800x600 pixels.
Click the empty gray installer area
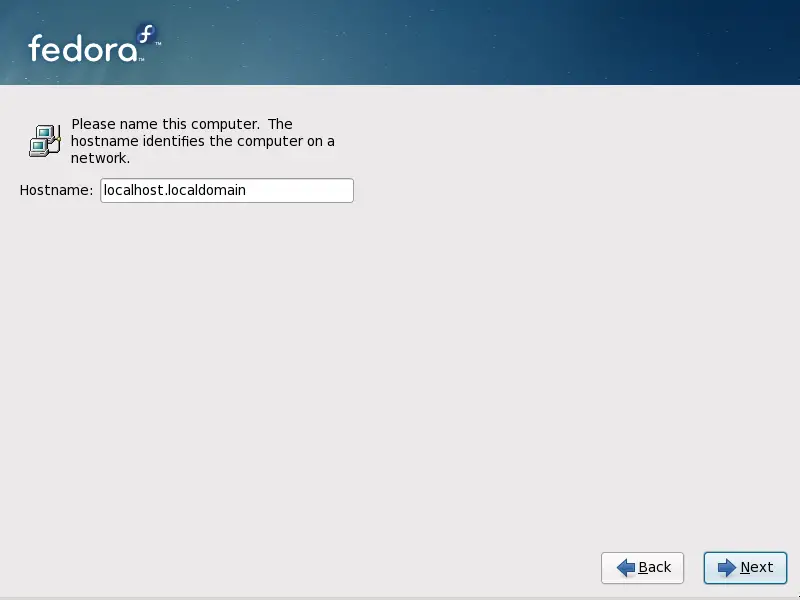click(x=400, y=380)
